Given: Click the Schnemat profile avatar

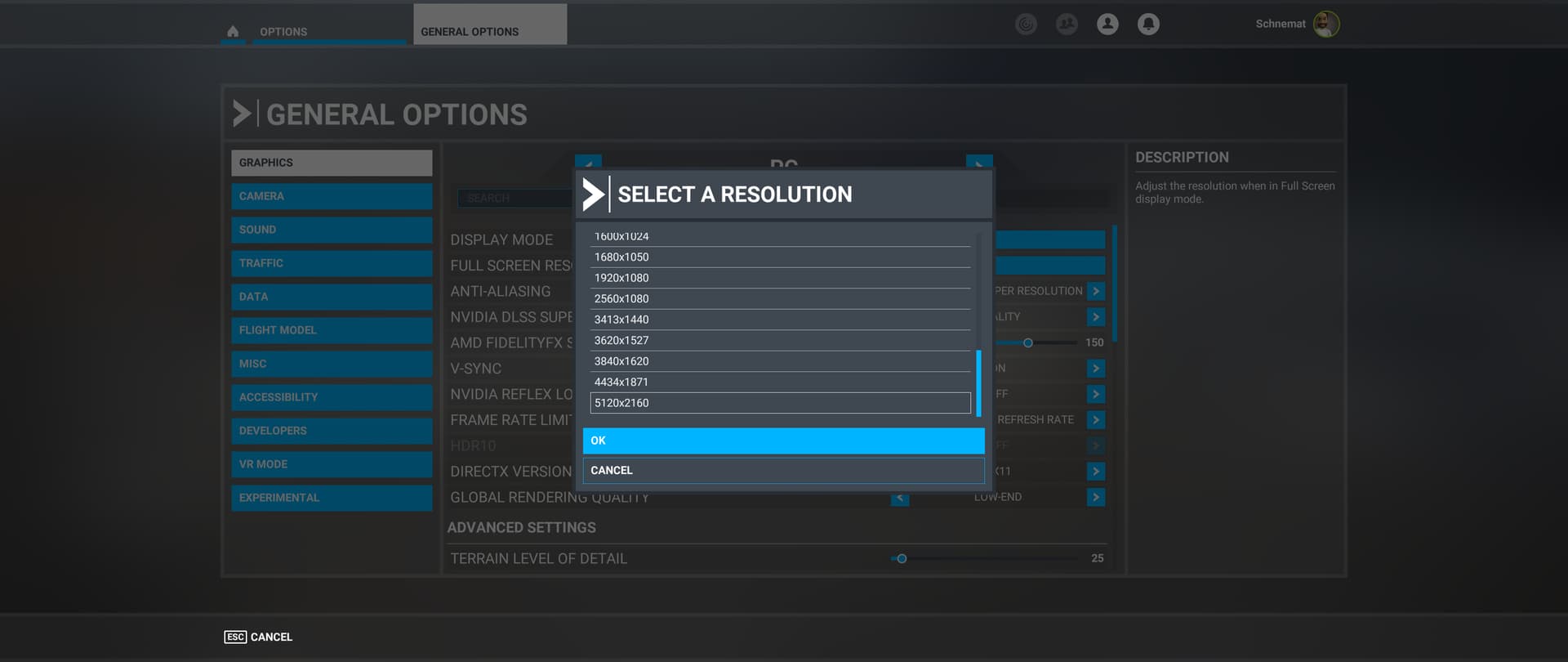Looking at the screenshot, I should coord(1325,25).
